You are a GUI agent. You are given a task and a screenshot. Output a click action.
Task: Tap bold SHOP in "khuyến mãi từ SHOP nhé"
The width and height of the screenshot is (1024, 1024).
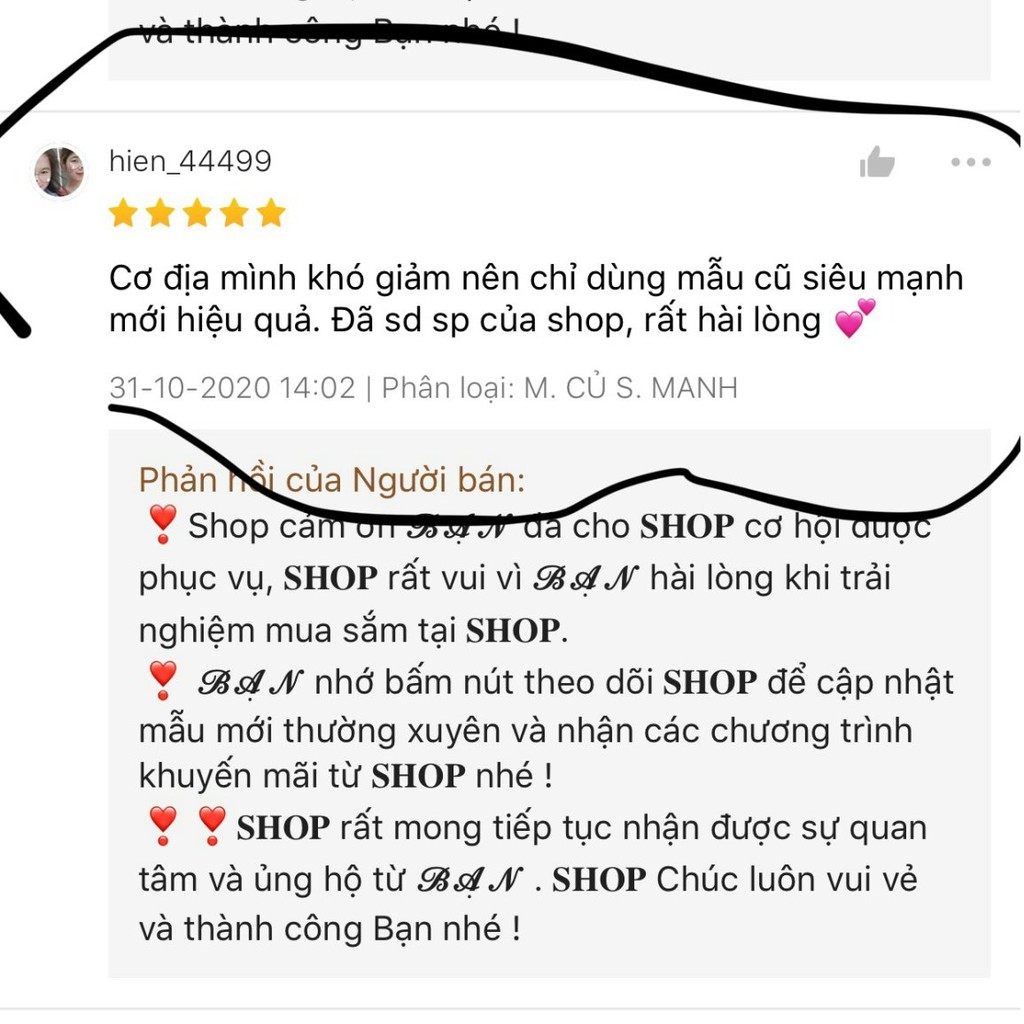(418, 776)
